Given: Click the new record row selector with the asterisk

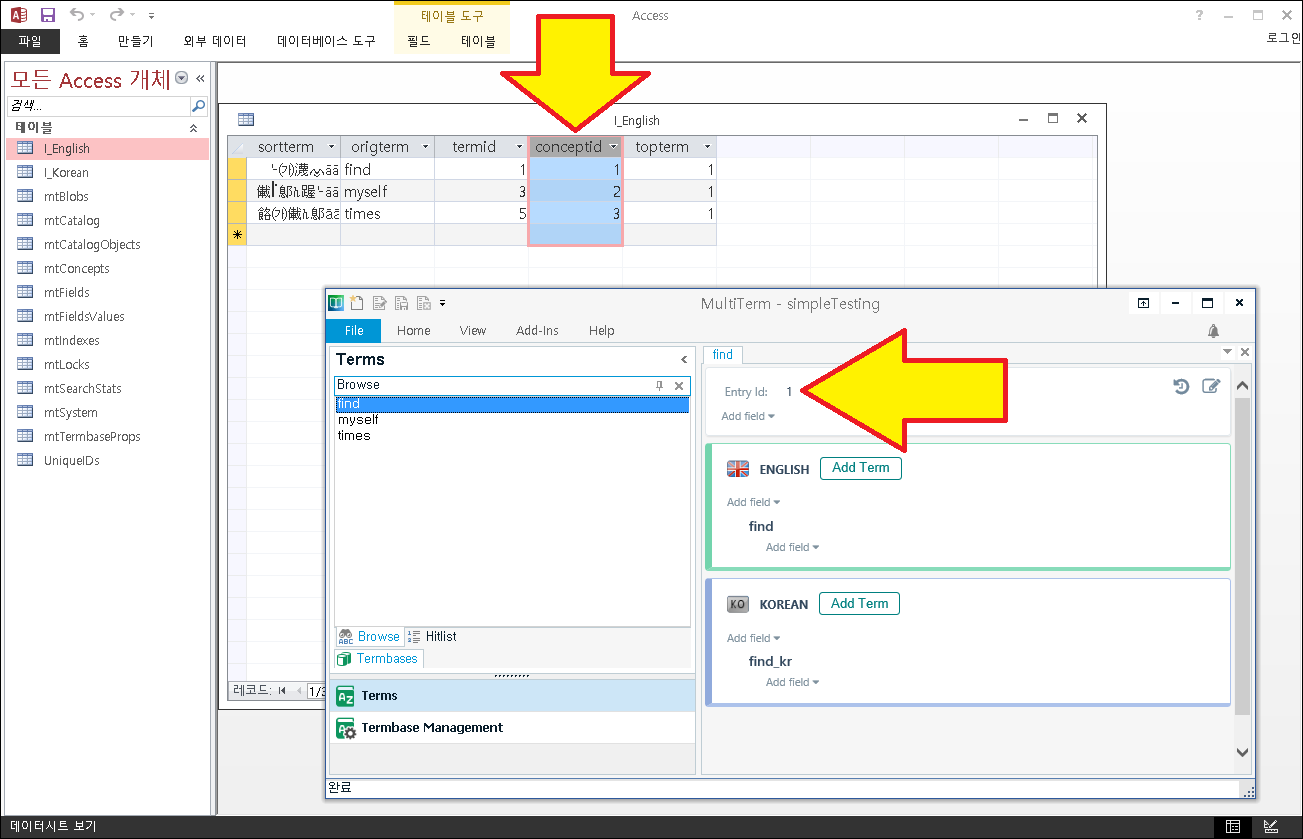Looking at the screenshot, I should click(237, 235).
